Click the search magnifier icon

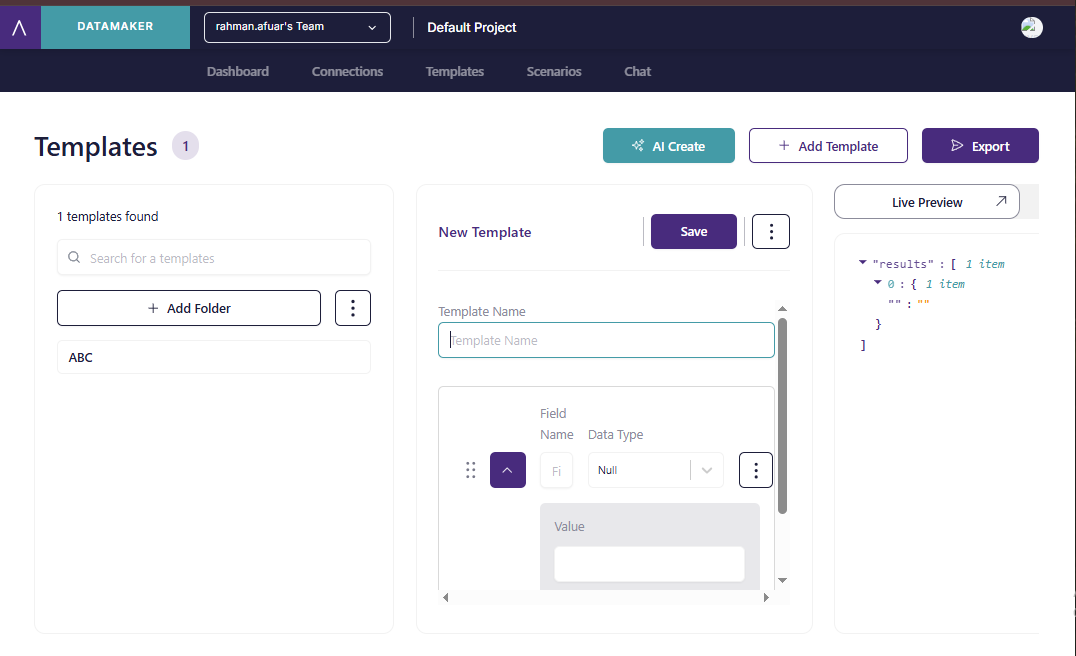pos(74,257)
